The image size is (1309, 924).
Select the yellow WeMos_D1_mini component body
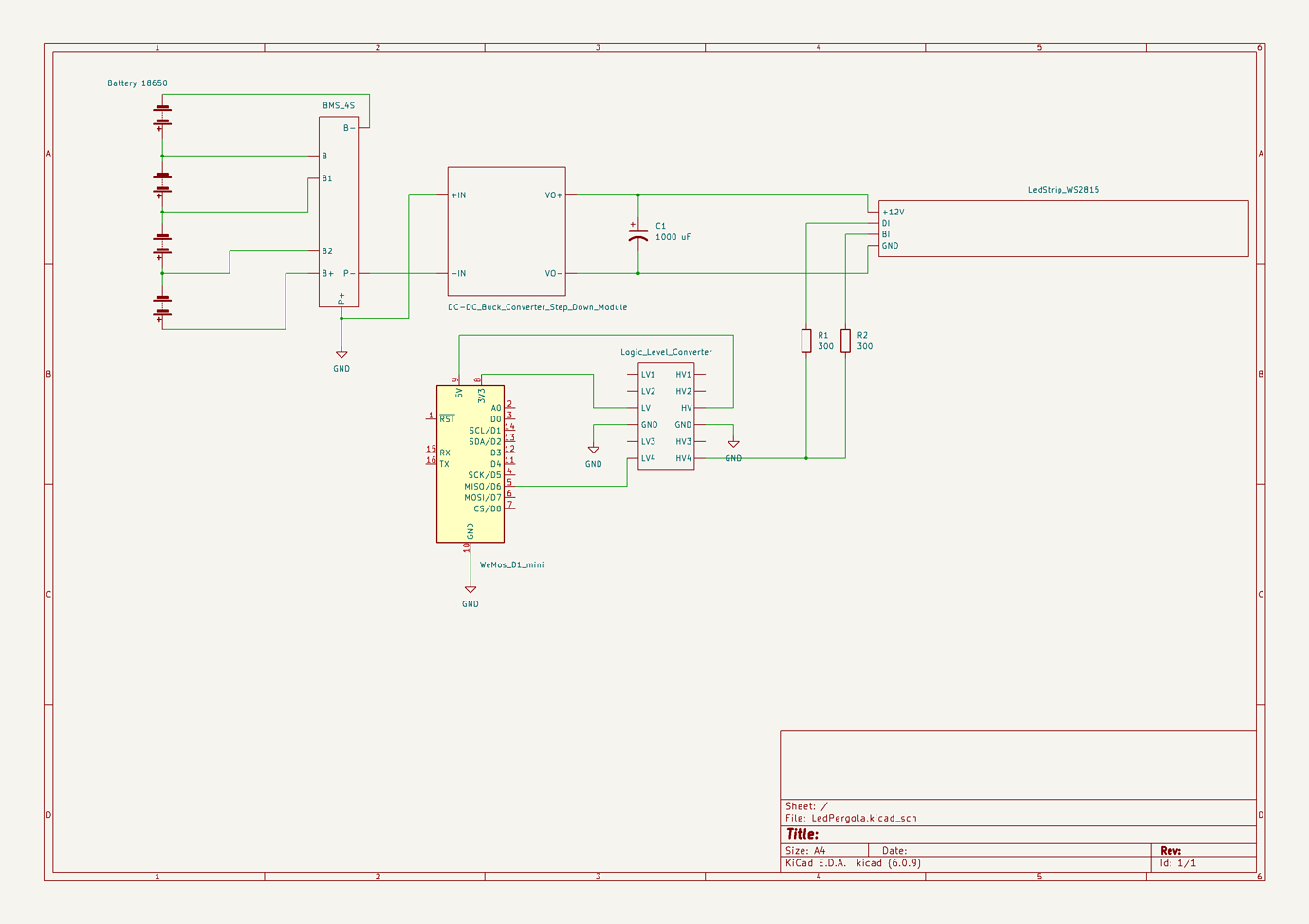470,465
